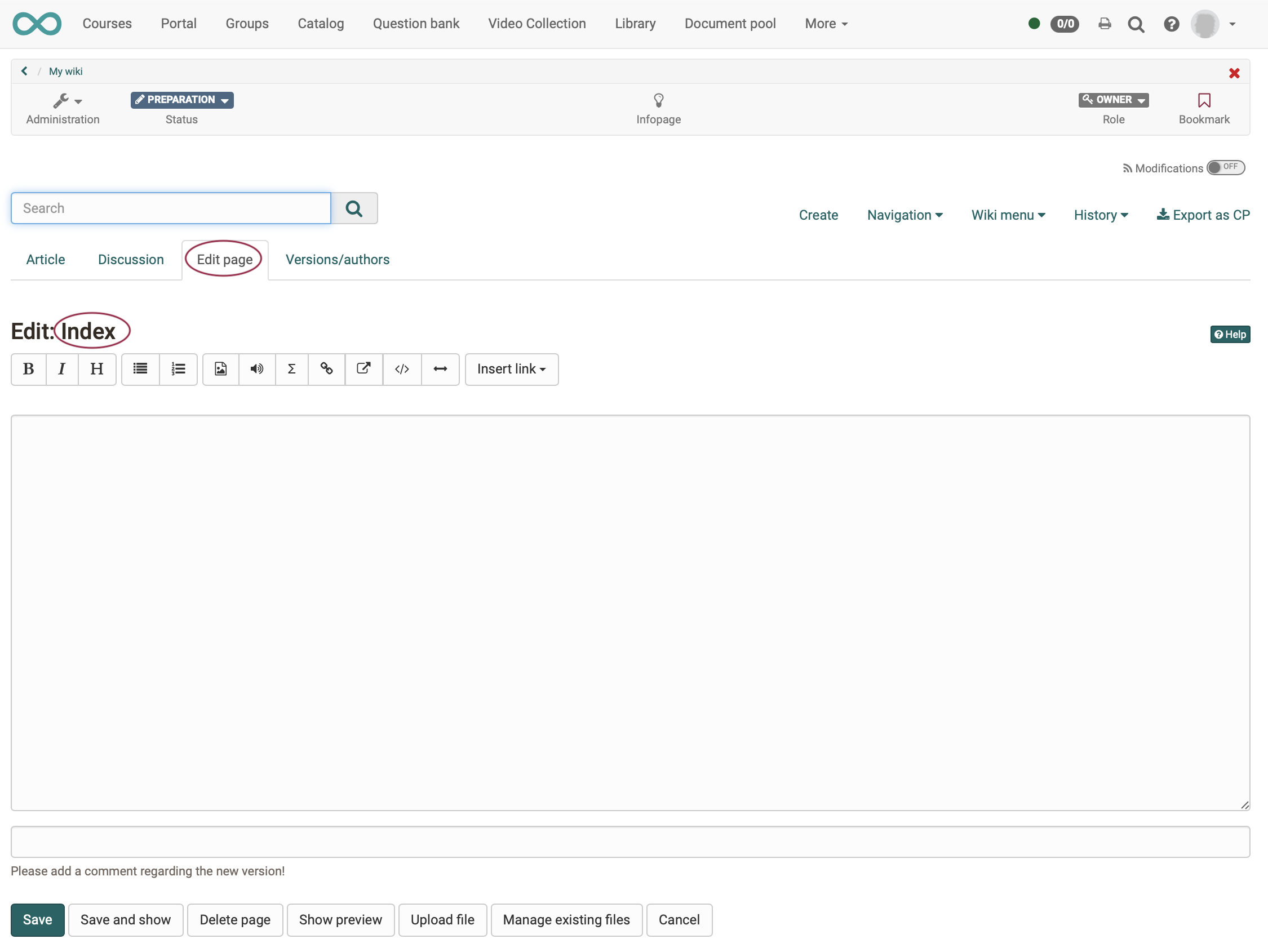1268x952 pixels.
Task: Insert a math formula with the sigma icon
Action: coord(291,369)
